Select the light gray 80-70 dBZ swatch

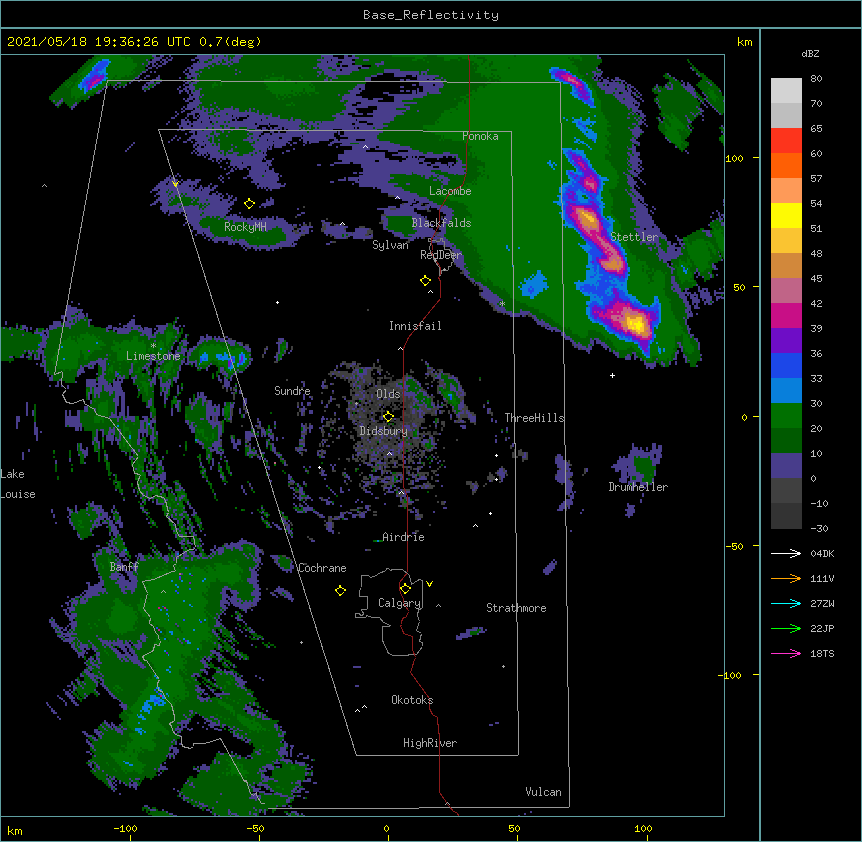(786, 91)
